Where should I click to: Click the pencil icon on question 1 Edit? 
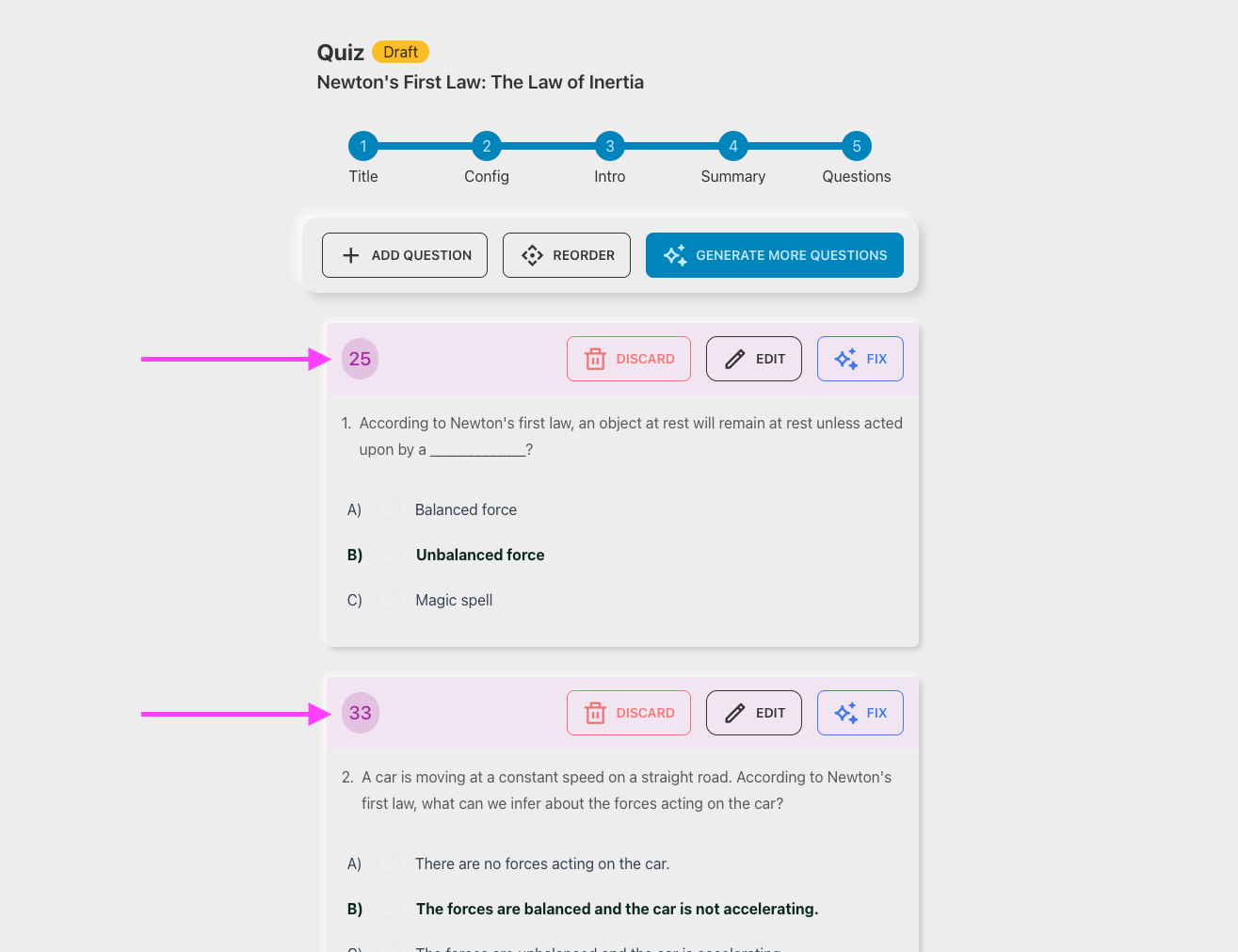click(735, 359)
